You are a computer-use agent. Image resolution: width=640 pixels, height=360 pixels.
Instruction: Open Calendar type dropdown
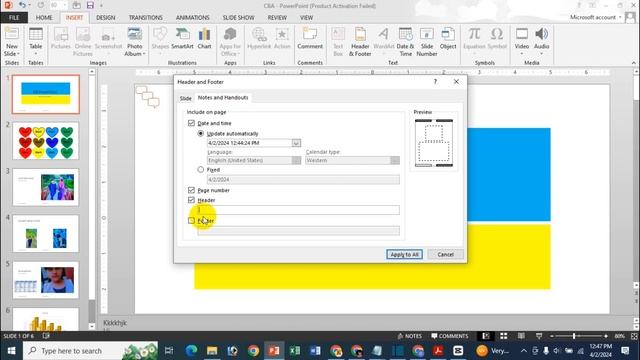pos(395,160)
